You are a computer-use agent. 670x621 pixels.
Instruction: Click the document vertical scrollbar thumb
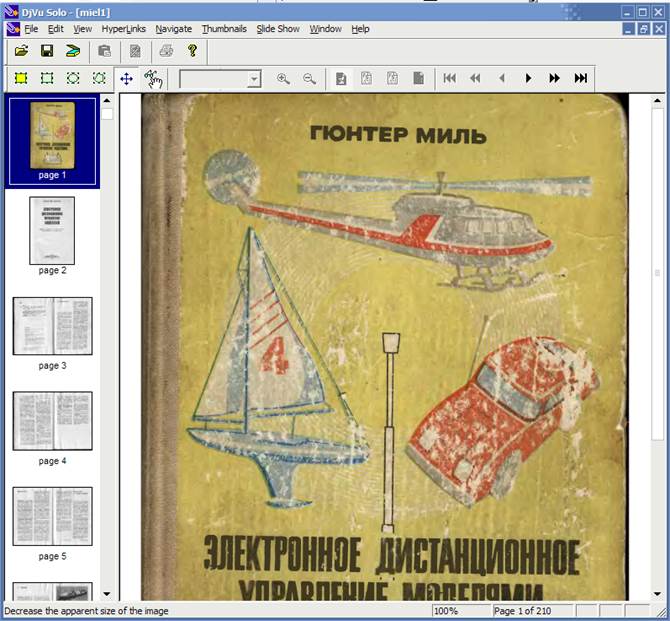pyautogui.click(x=658, y=273)
